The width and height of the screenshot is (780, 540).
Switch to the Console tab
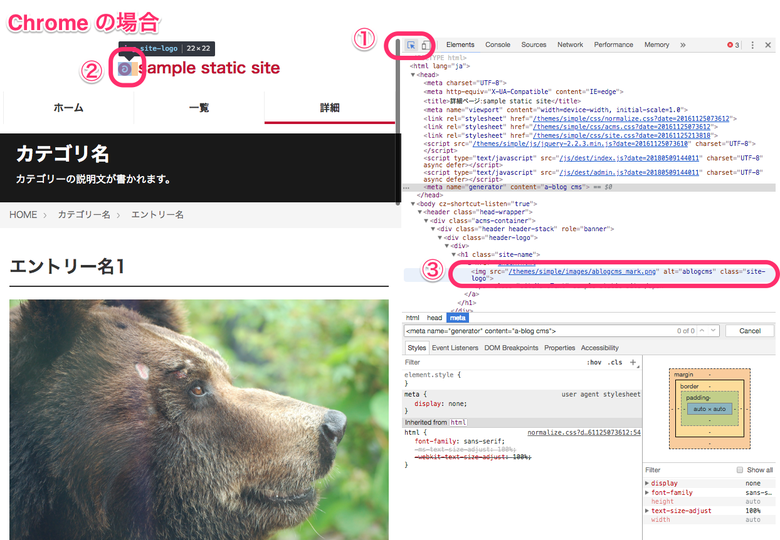tap(497, 45)
